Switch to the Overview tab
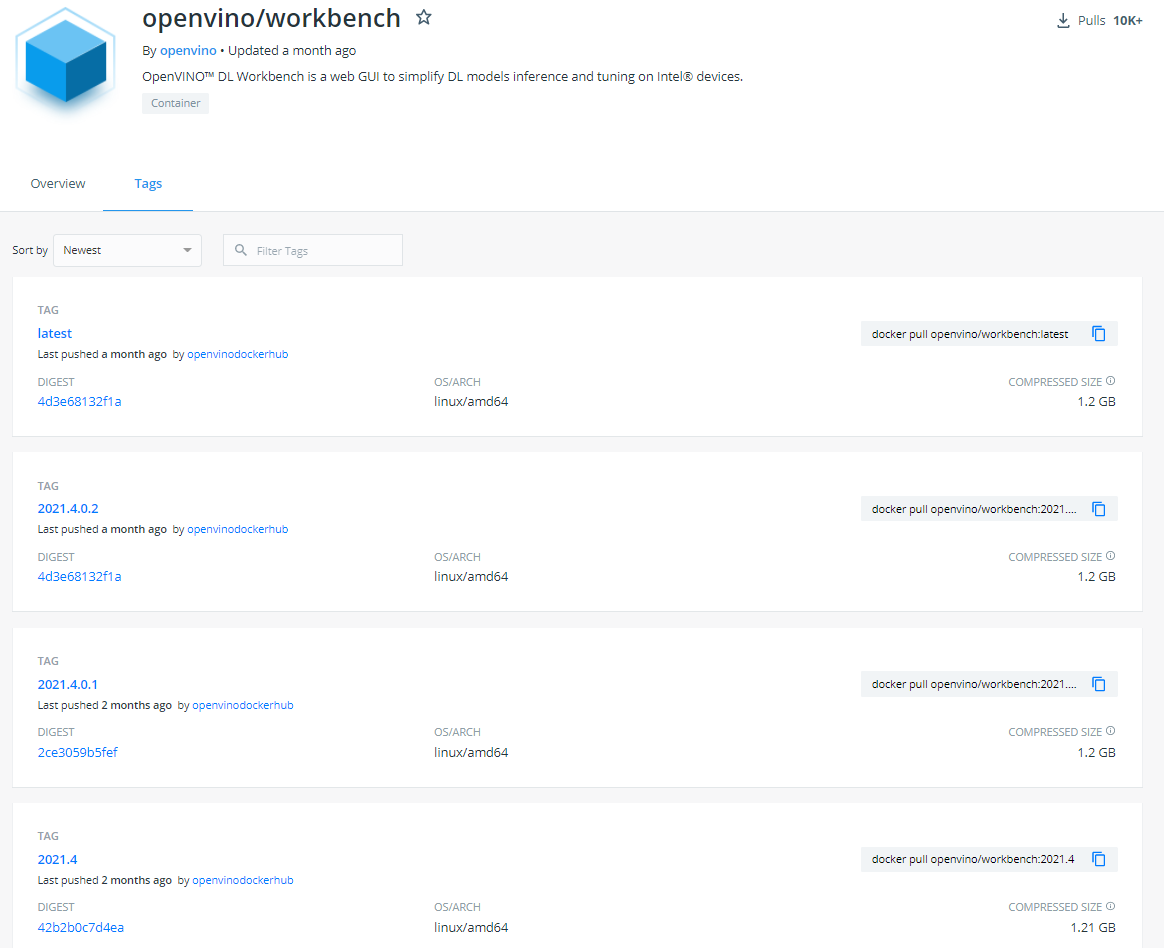1164x948 pixels. pyautogui.click(x=57, y=183)
